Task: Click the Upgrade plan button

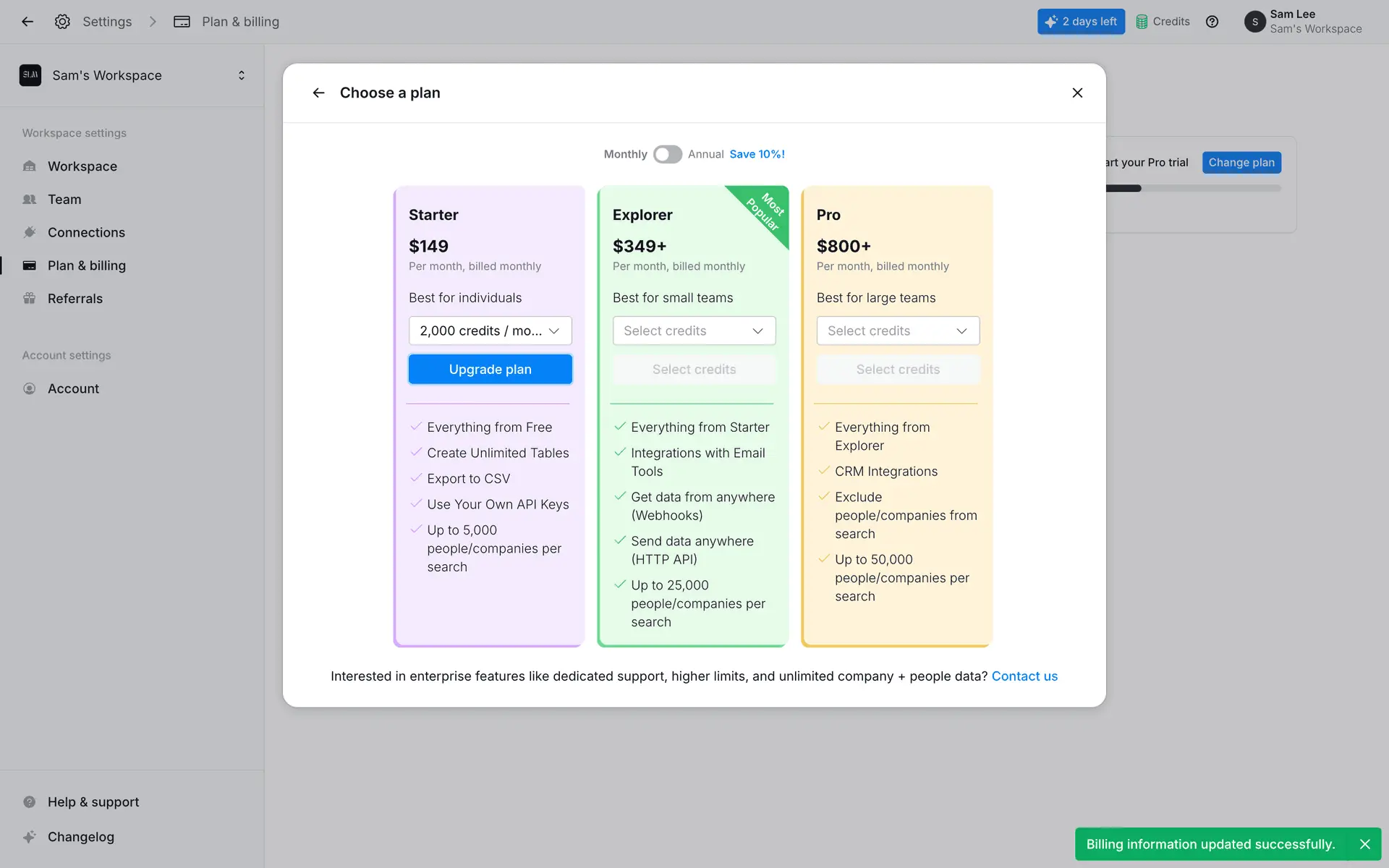Action: click(x=490, y=370)
